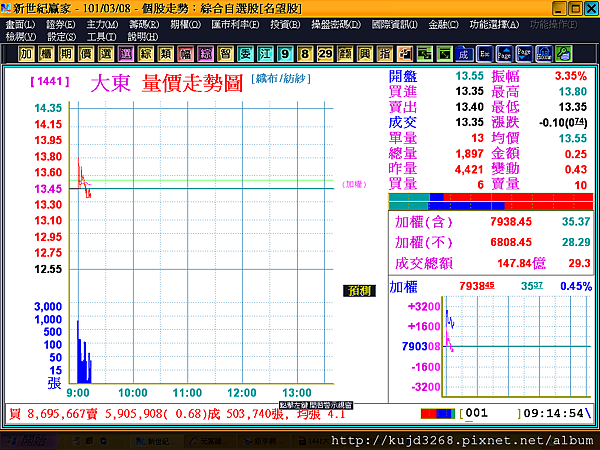Click the 昨量 value 4,421

[470, 169]
